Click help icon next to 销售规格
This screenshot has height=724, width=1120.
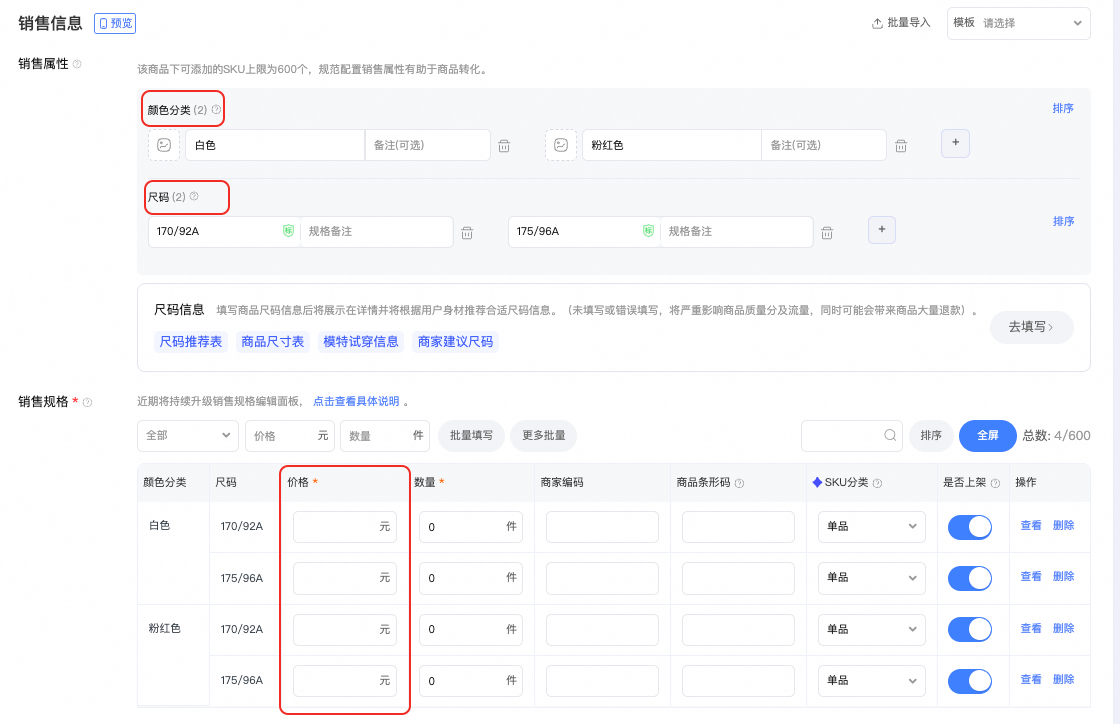87,403
